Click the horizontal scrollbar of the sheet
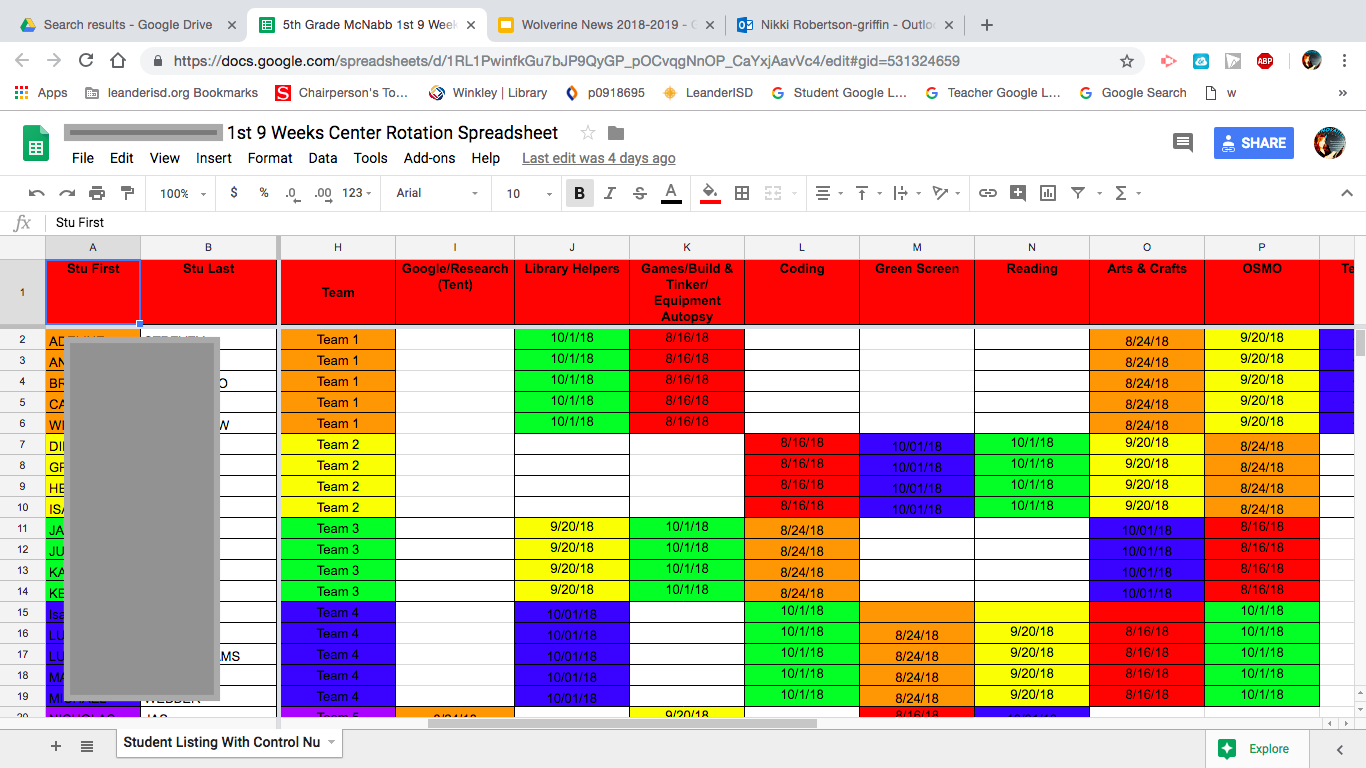This screenshot has width=1366, height=768. [622, 723]
